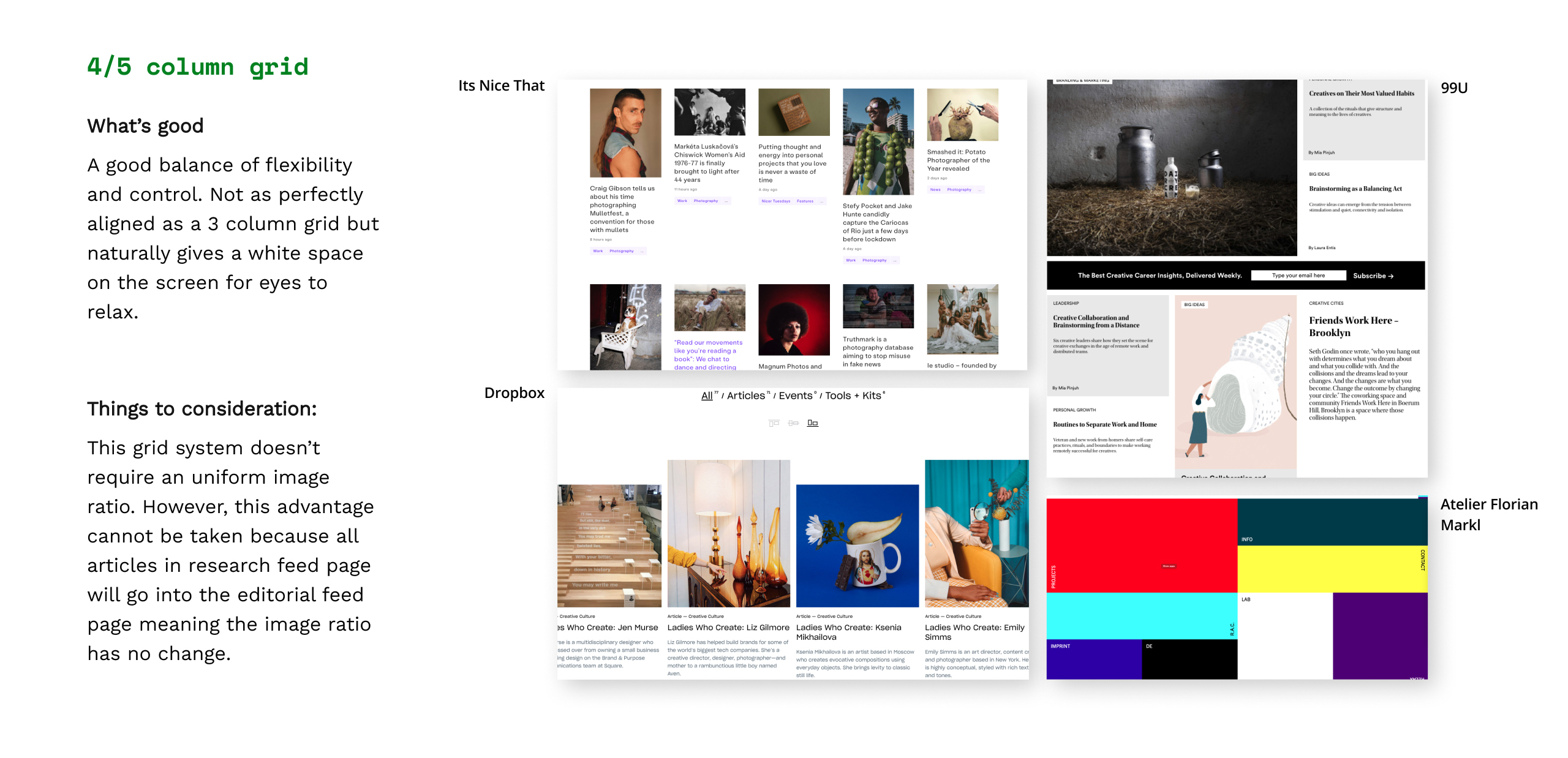Click the Nicer Tuesdays tag

click(776, 201)
